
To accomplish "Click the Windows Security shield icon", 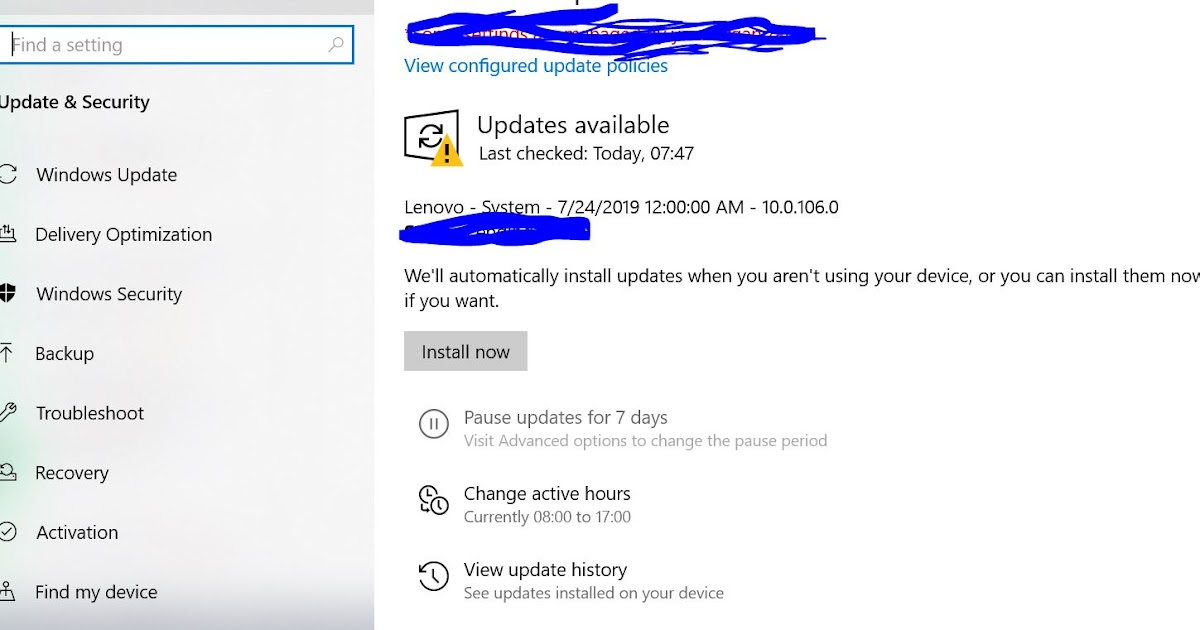I will click(x=8, y=294).
